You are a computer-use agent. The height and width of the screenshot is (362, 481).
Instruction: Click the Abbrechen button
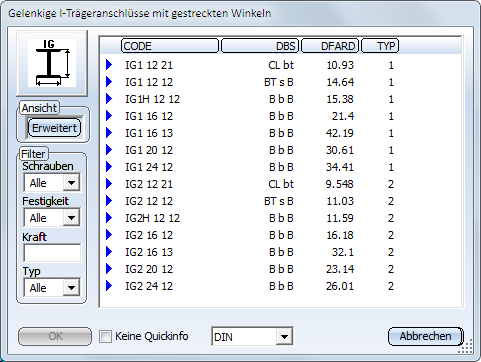426,336
